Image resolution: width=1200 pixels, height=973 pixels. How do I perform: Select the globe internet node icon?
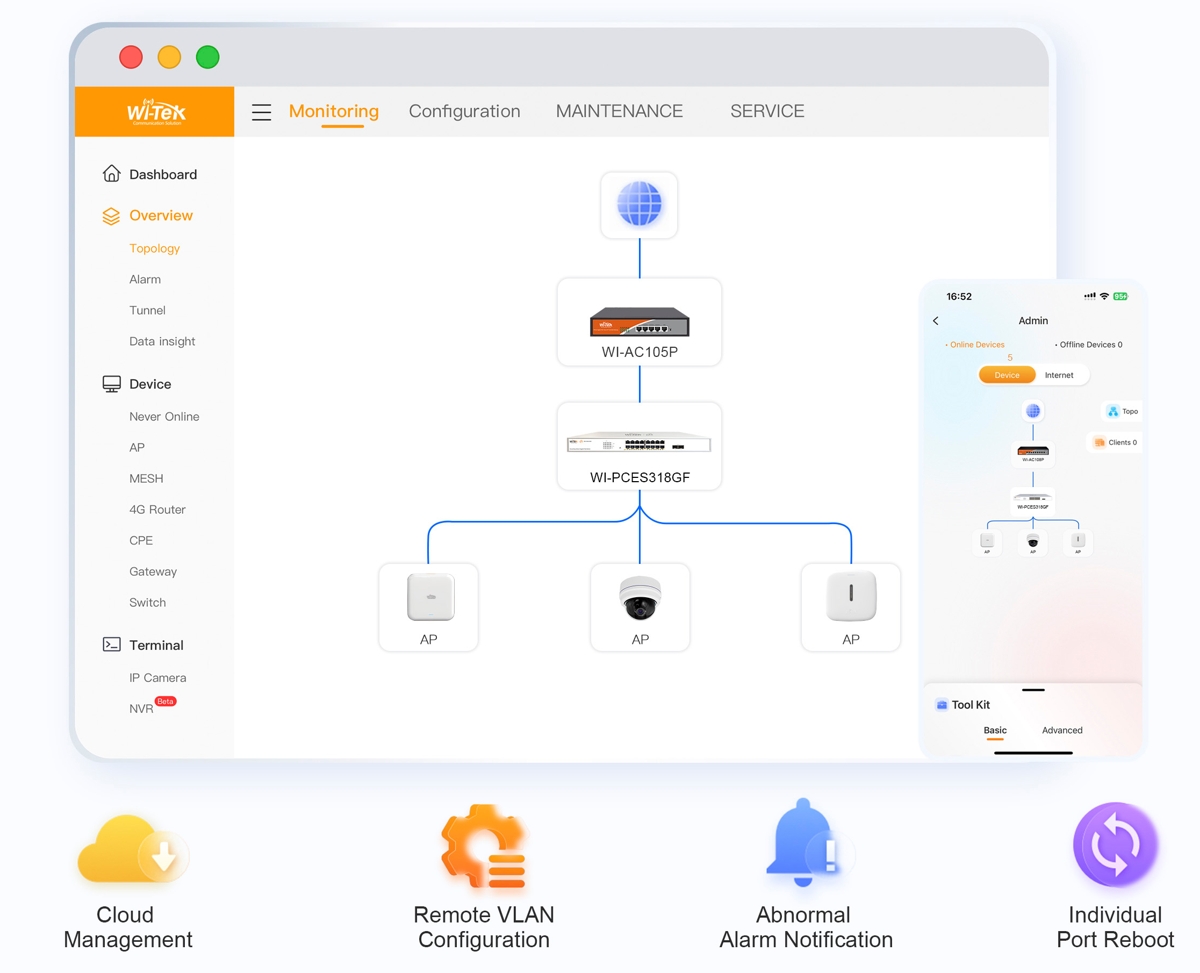(639, 205)
